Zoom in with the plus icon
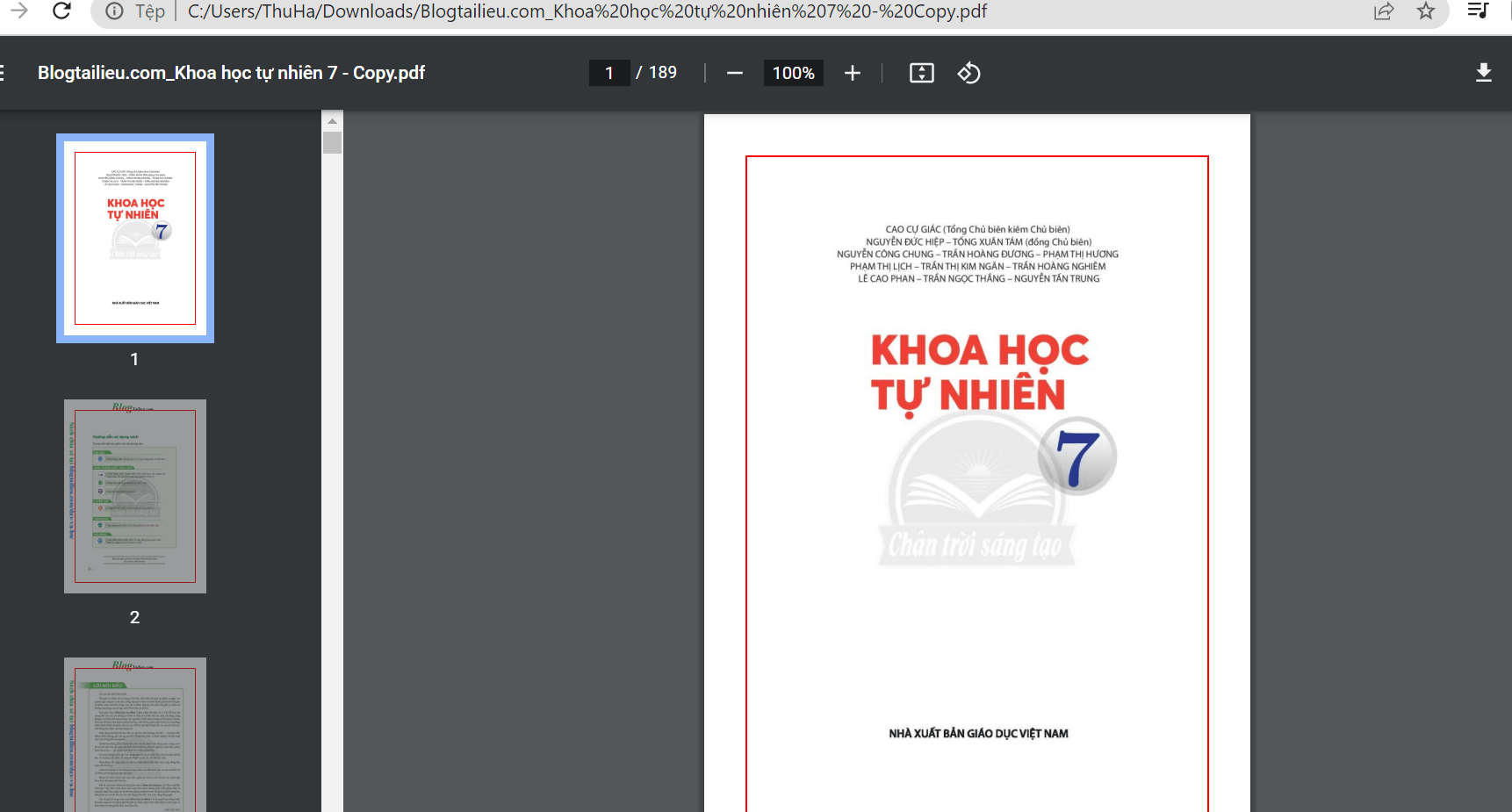The image size is (1512, 812). pos(853,73)
